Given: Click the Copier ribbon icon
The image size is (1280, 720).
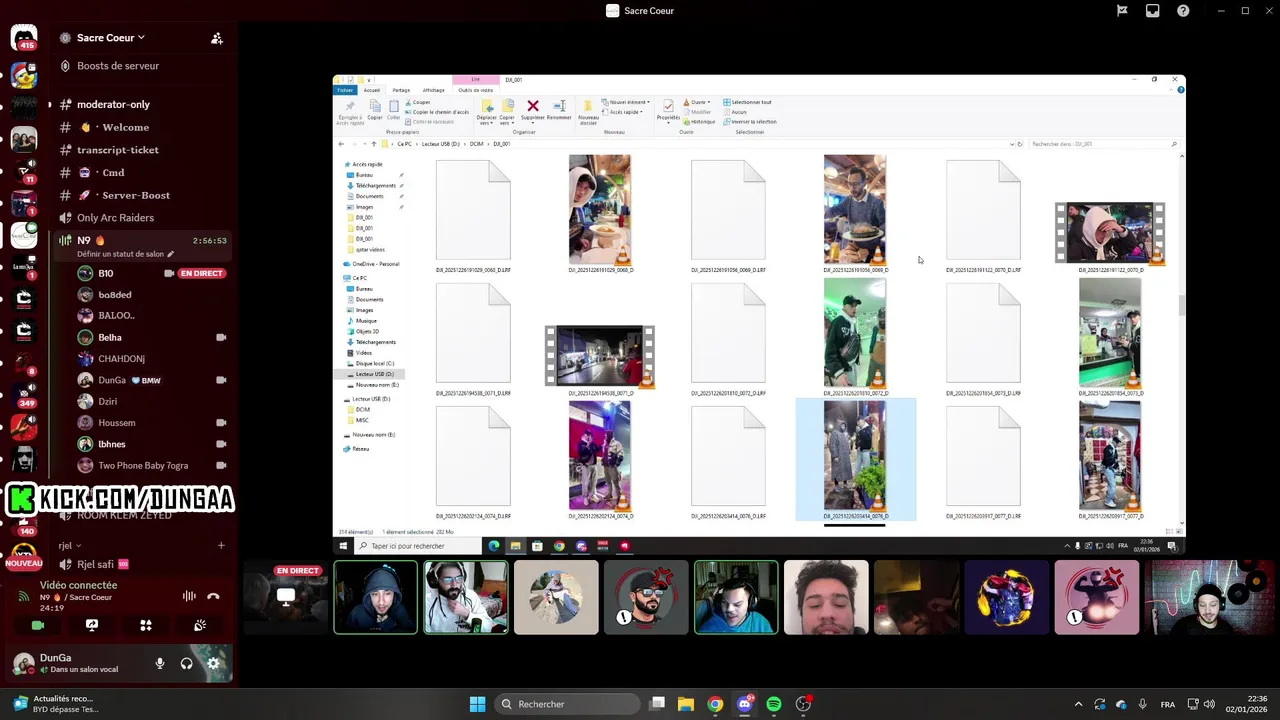Looking at the screenshot, I should pos(375,110).
